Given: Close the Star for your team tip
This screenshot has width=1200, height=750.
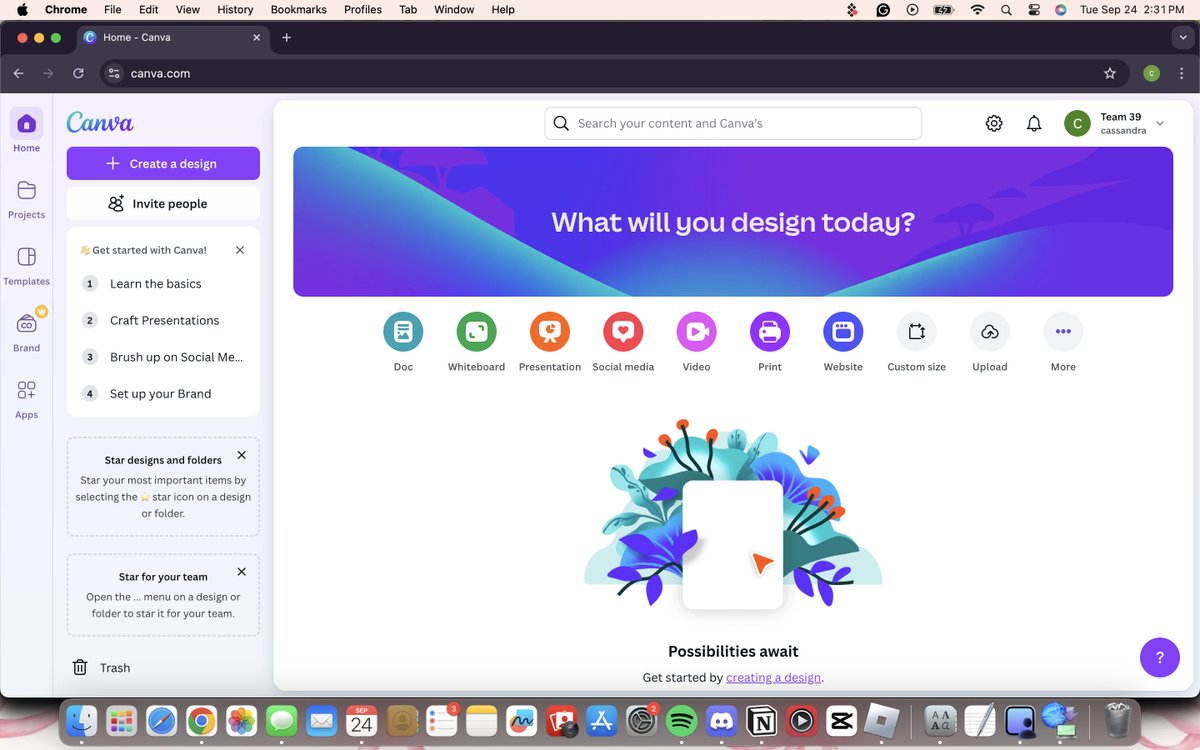Looking at the screenshot, I should pyautogui.click(x=241, y=572).
